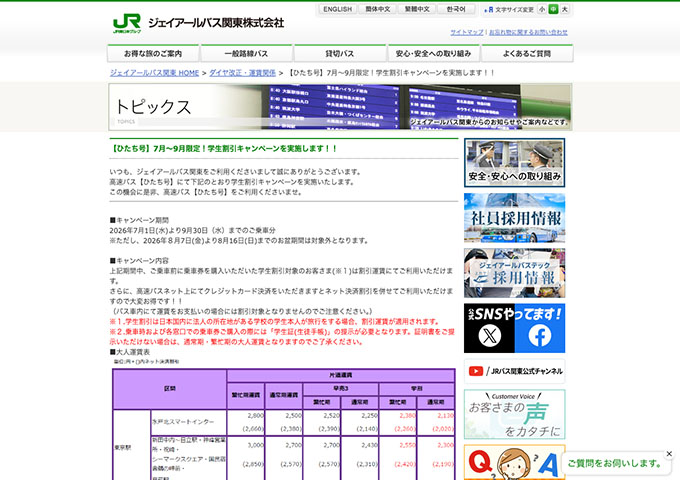Close the chat prompt with X icon
Viewport: 680px width, 480px height.
point(669,454)
